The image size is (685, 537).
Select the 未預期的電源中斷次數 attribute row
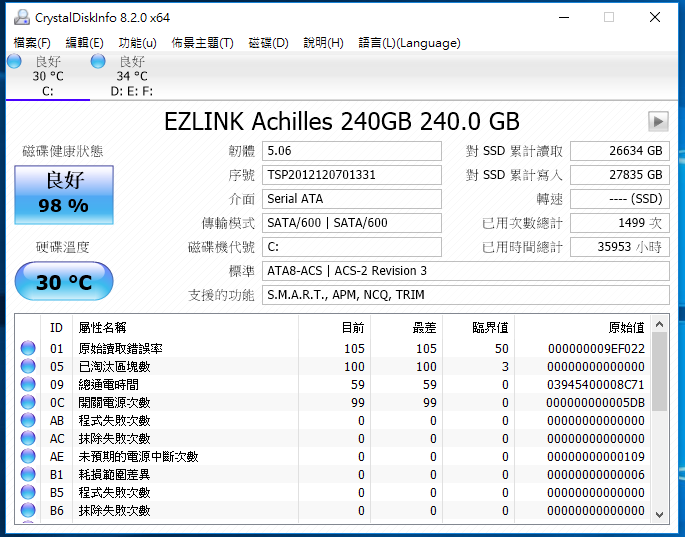pos(333,456)
